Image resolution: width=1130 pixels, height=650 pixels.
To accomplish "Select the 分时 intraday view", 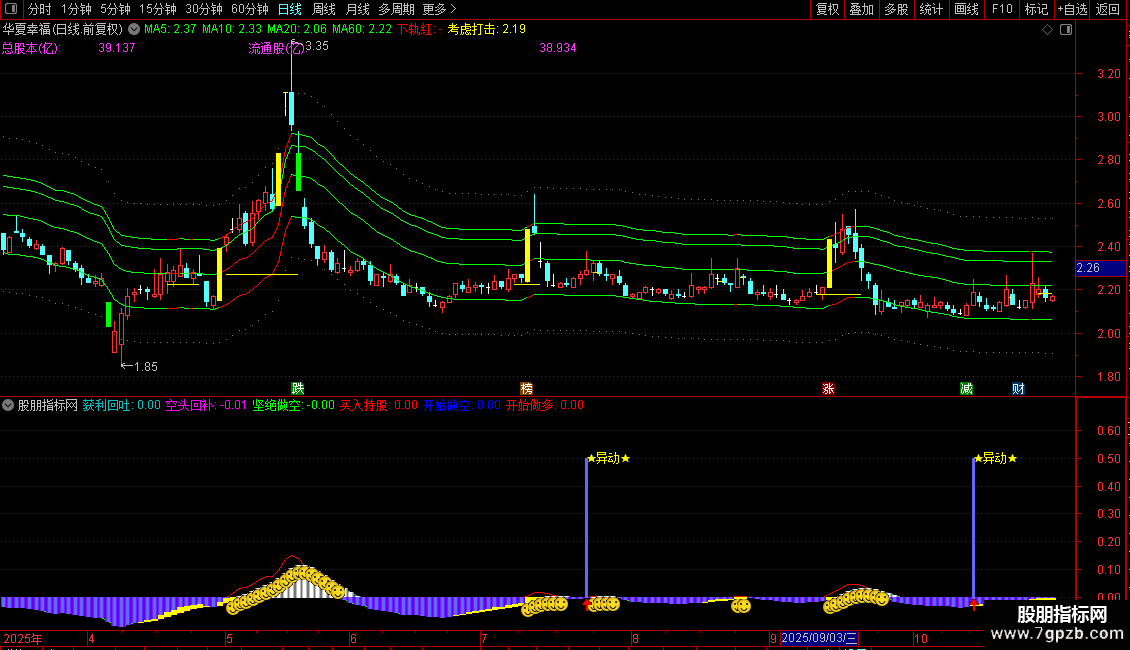I will pos(39,9).
